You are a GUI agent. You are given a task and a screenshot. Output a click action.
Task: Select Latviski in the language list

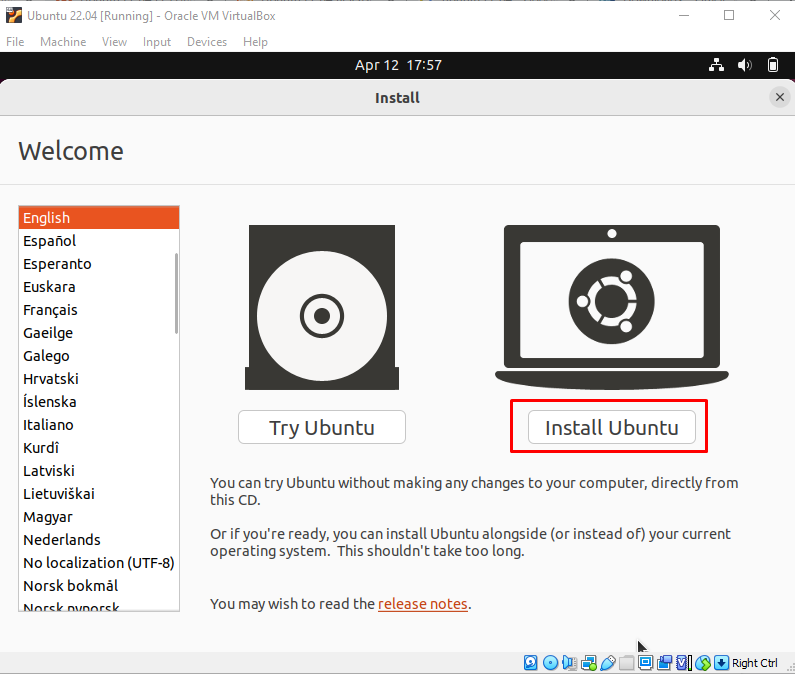coord(99,471)
